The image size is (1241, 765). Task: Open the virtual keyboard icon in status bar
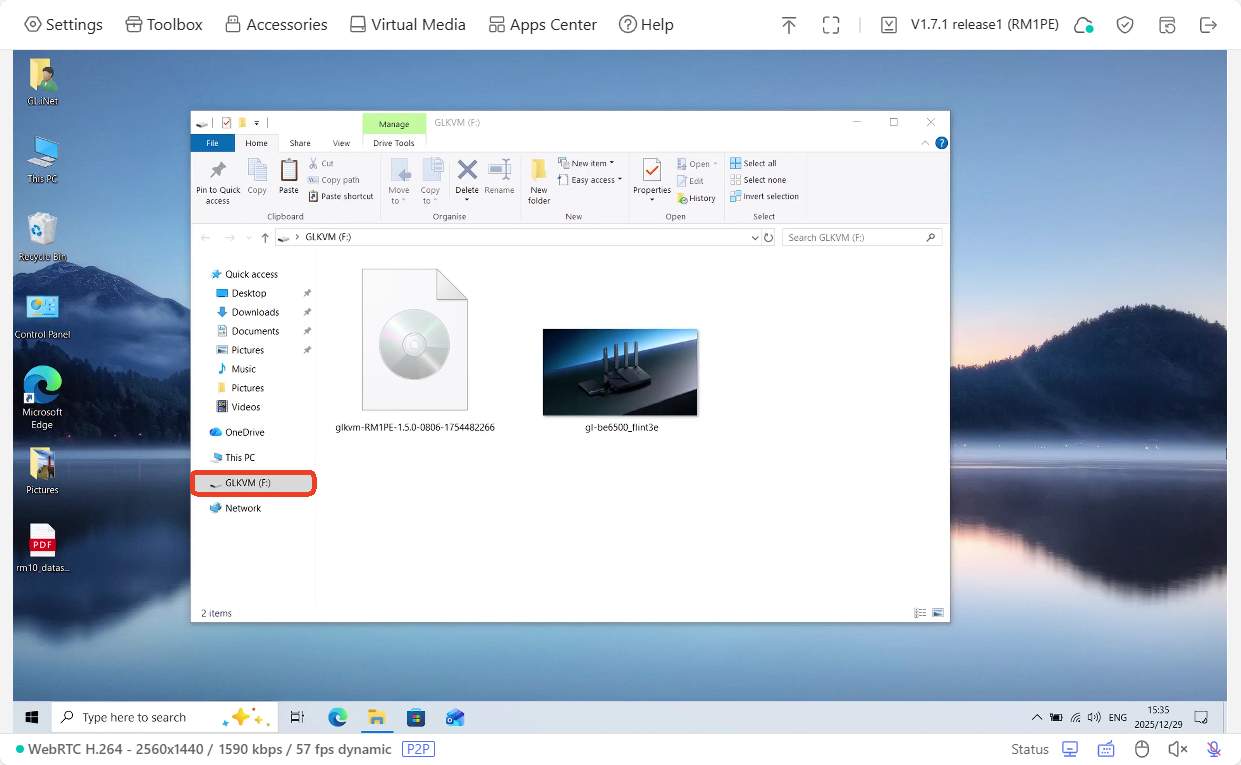pyautogui.click(x=1105, y=748)
